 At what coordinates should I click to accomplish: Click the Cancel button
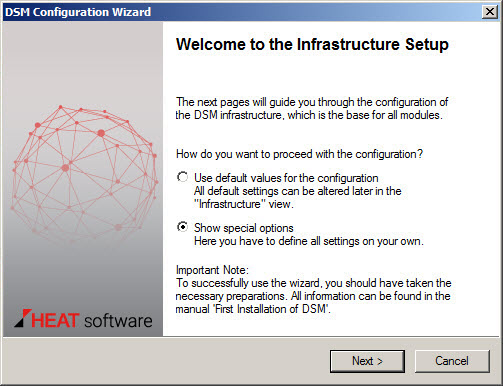coord(452,361)
